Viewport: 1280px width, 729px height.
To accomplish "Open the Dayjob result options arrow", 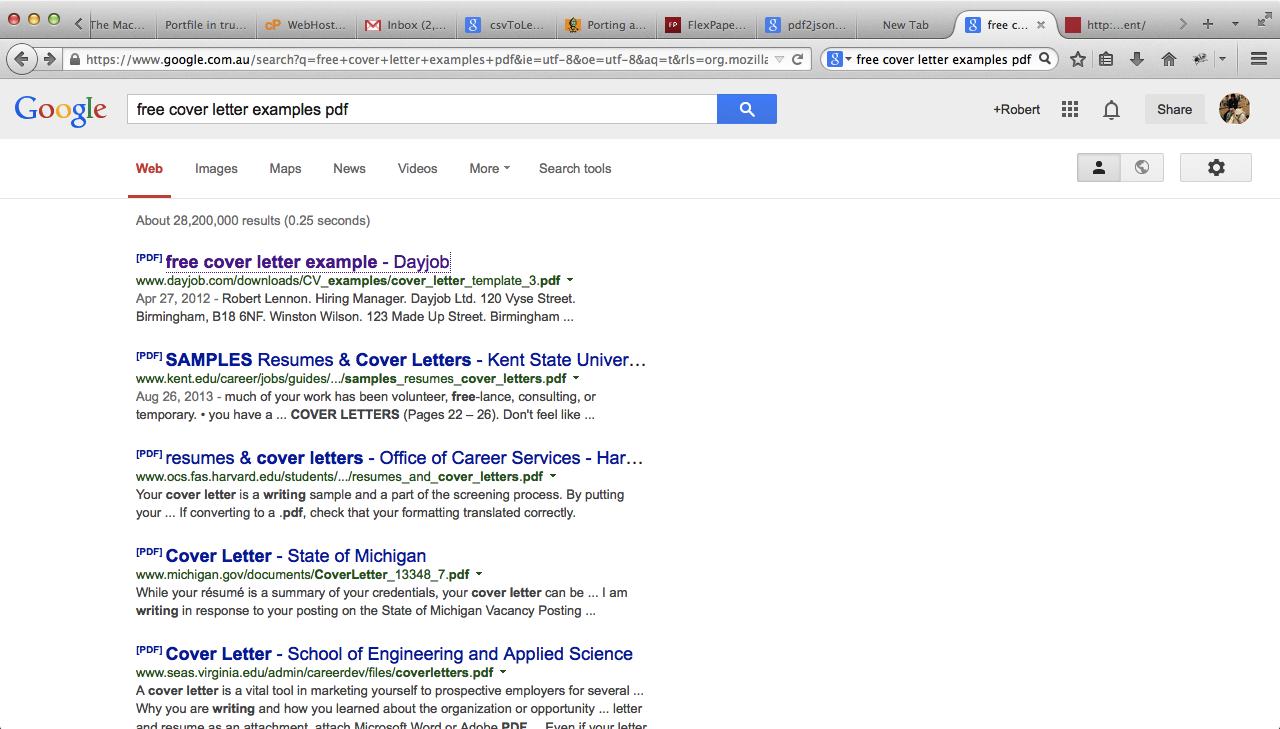I will (570, 281).
